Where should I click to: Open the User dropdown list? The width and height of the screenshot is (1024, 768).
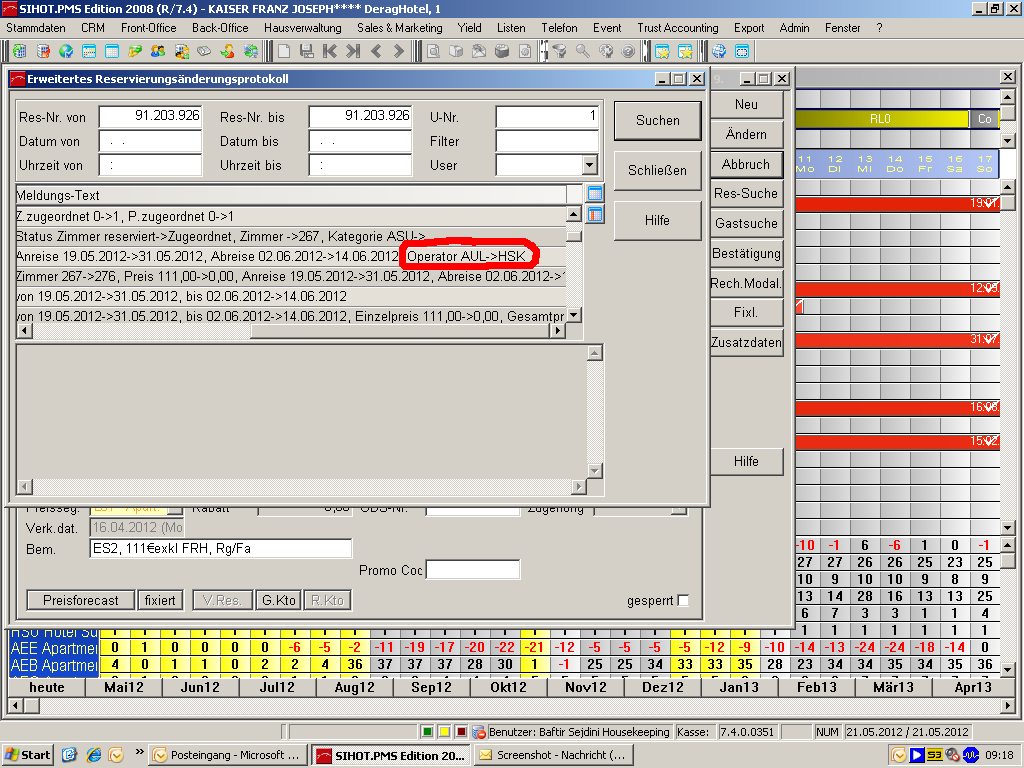point(589,166)
